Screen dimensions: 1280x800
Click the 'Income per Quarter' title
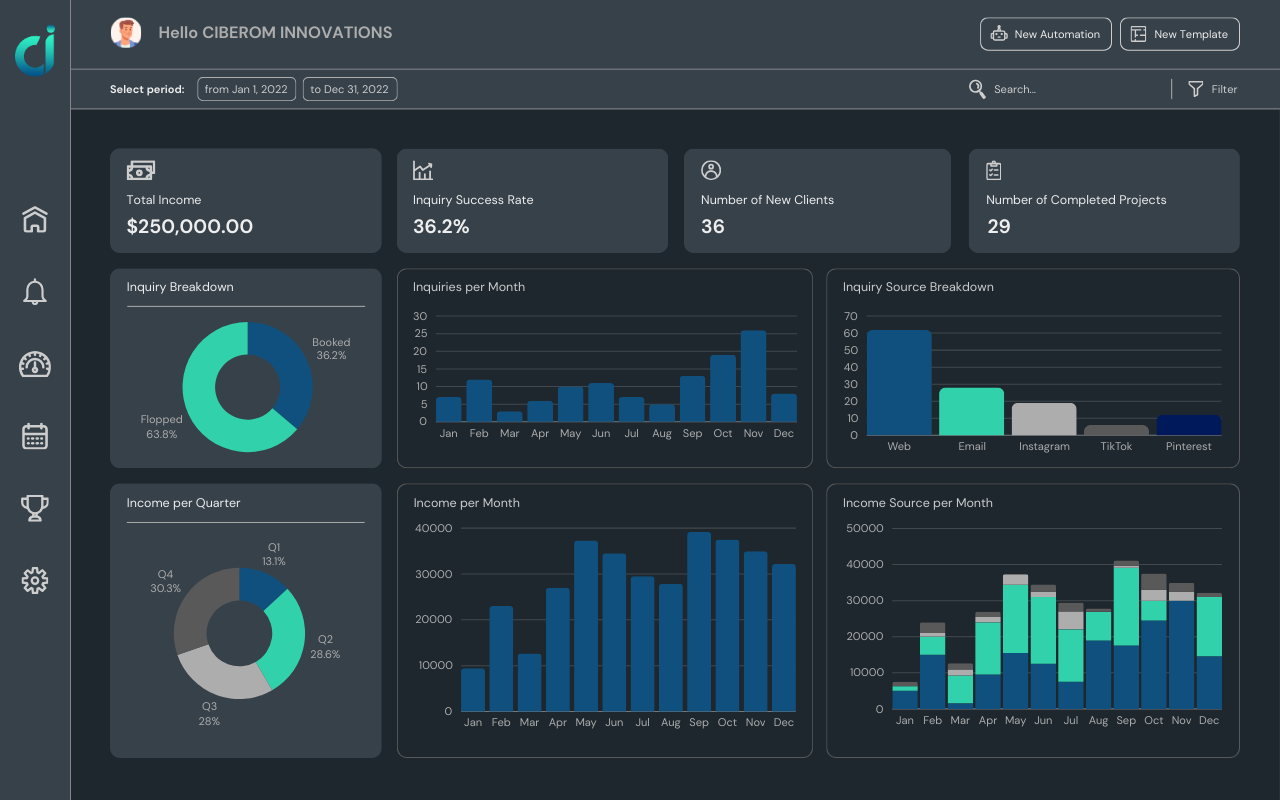click(183, 503)
